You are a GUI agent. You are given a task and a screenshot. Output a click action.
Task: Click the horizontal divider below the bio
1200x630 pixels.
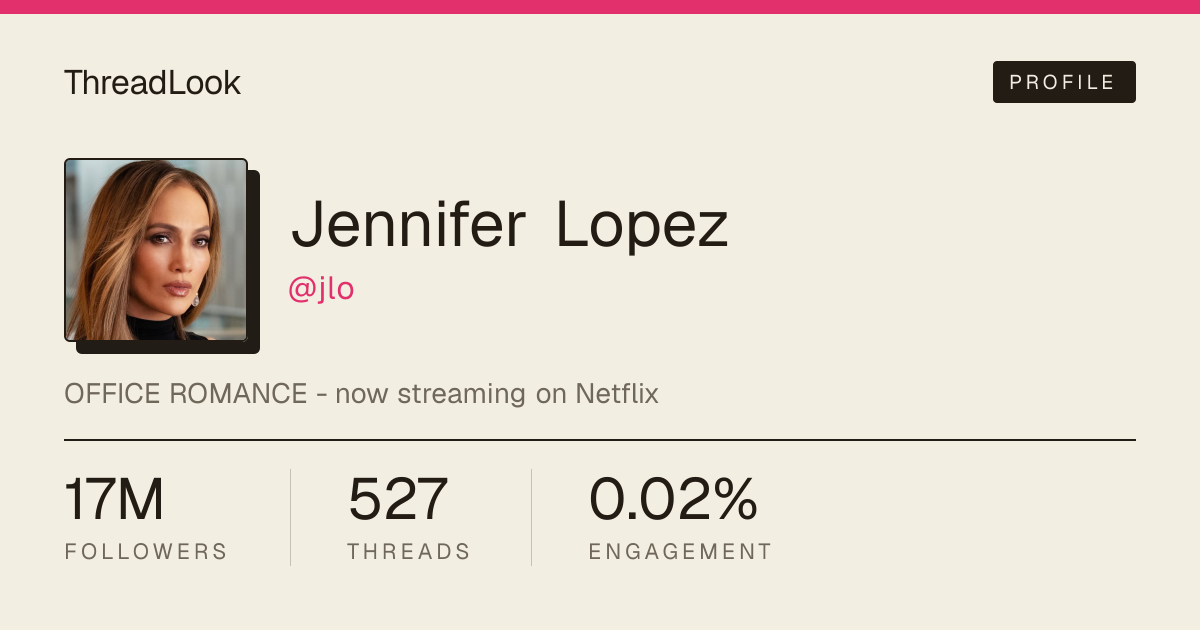(600, 439)
